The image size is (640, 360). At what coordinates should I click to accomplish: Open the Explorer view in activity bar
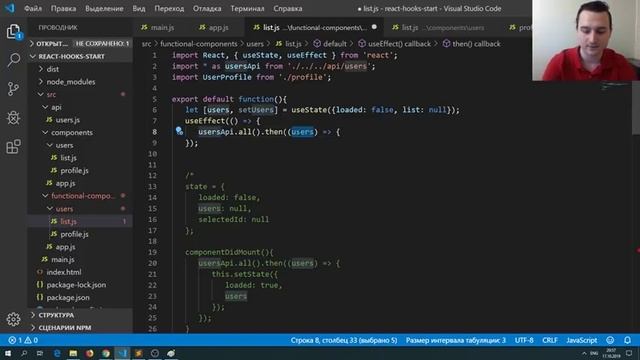click(13, 32)
